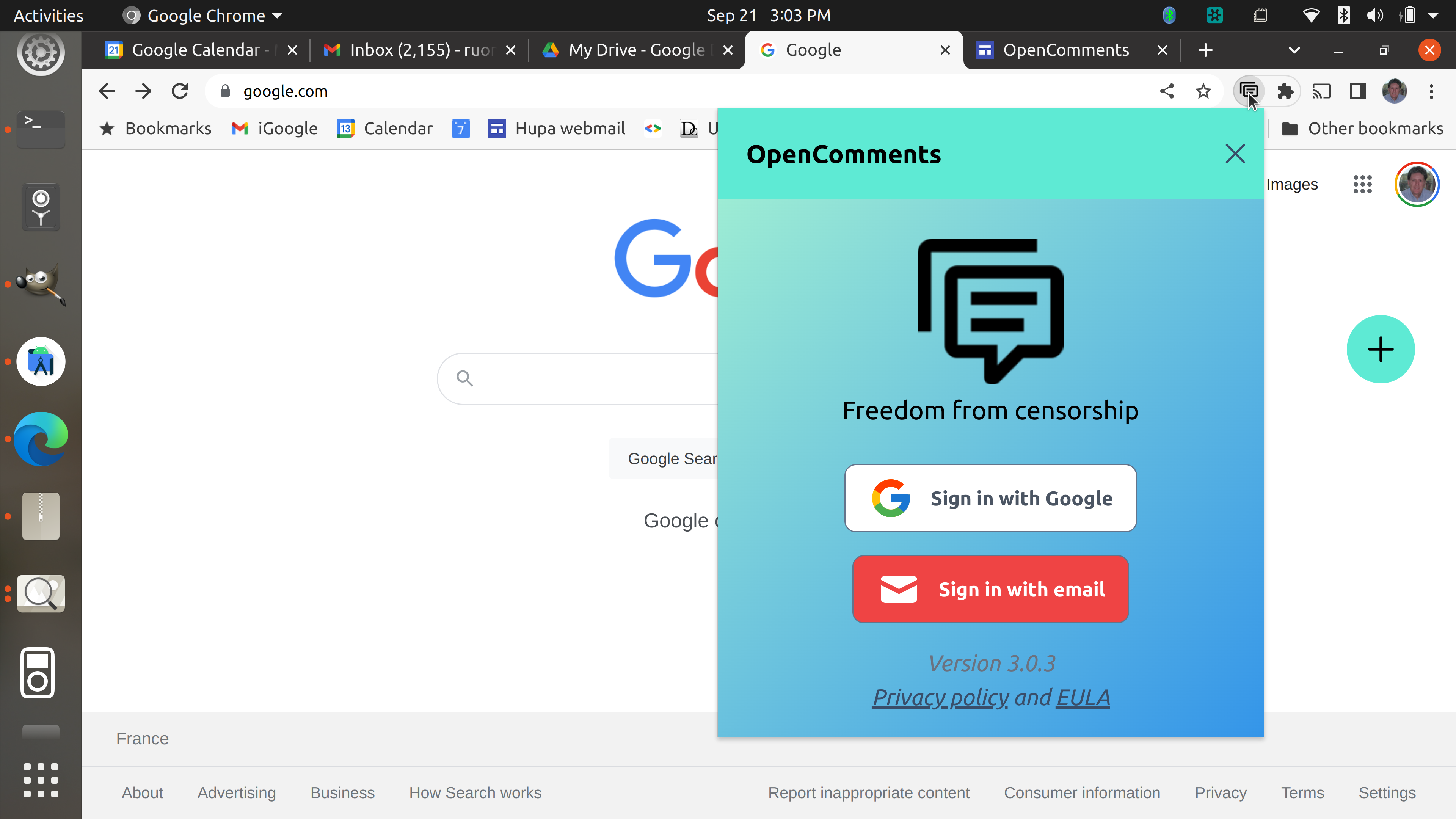The width and height of the screenshot is (1456, 819).
Task: Open the Calendar bookmark
Action: point(385,128)
